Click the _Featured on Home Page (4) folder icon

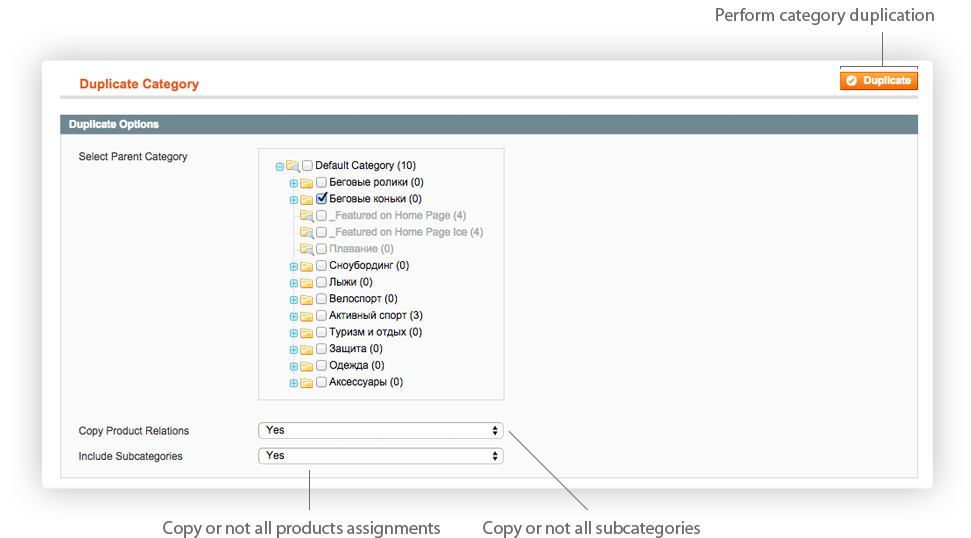click(x=307, y=216)
